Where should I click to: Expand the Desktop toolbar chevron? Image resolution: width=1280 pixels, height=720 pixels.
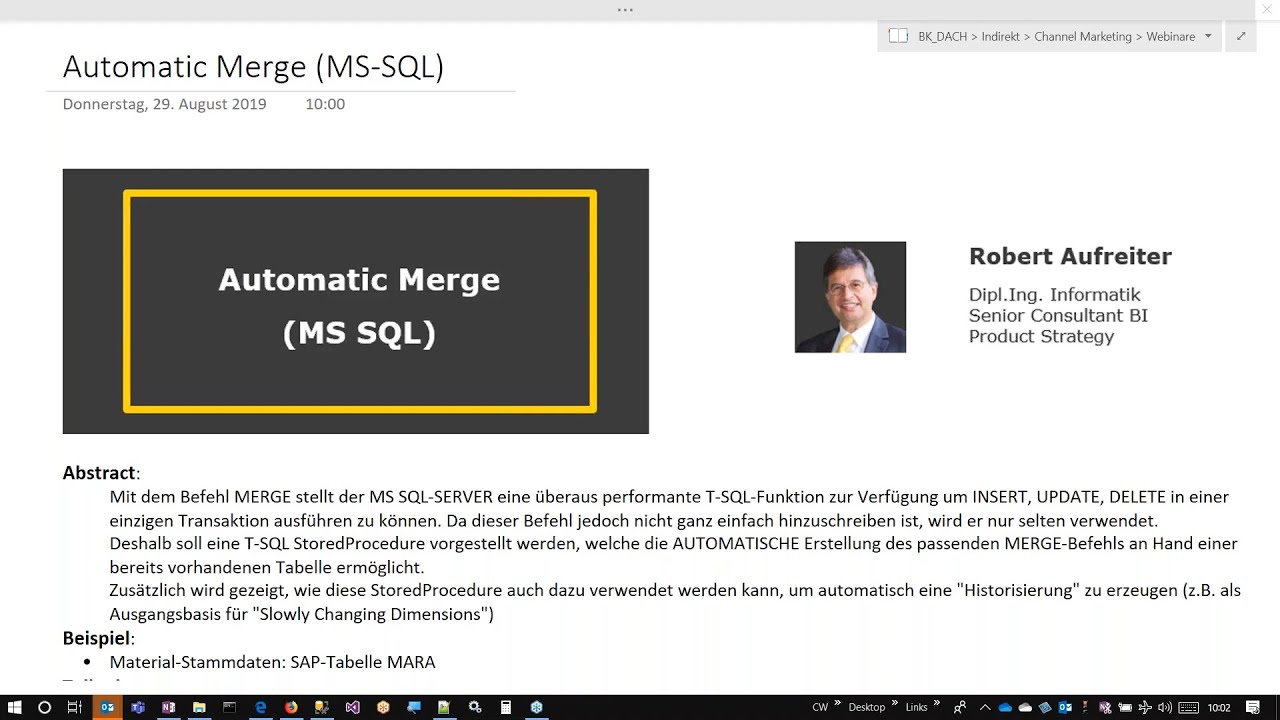(893, 704)
